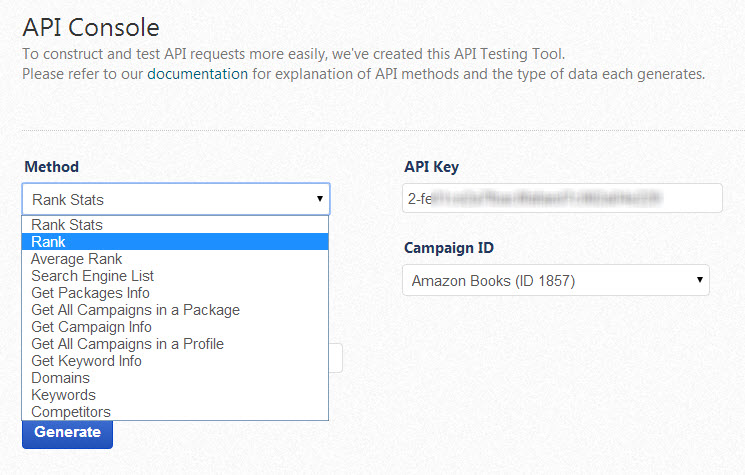Open the documentation link
Image resolution: width=745 pixels, height=475 pixels.
[197, 74]
